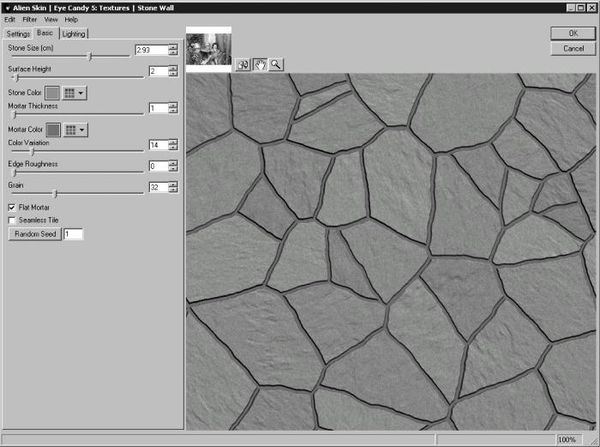The width and height of the screenshot is (600, 447).
Task: Increase Stone Size with spinner arrows
Action: click(x=173, y=46)
